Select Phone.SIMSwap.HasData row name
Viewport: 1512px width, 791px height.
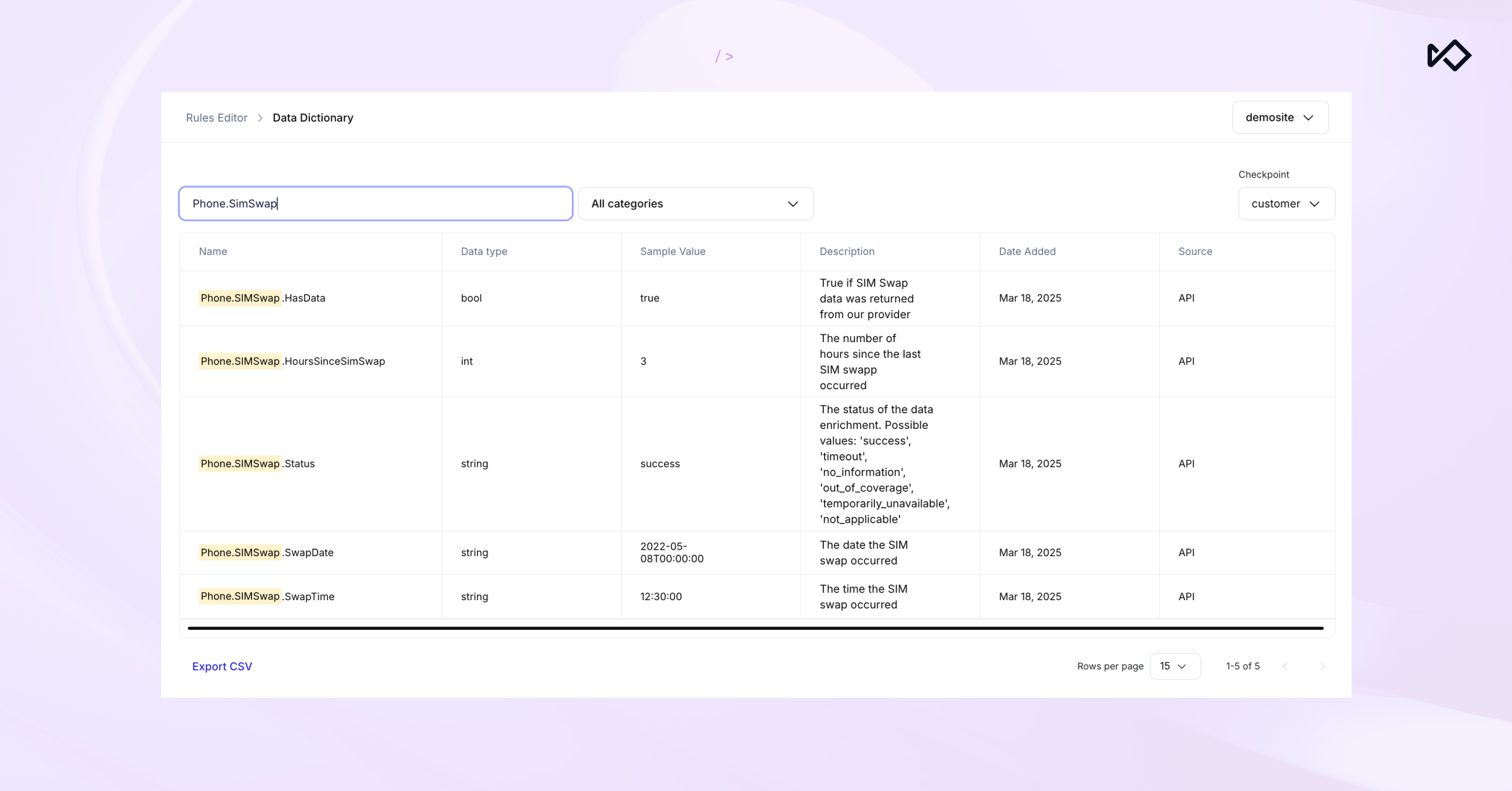pos(263,298)
